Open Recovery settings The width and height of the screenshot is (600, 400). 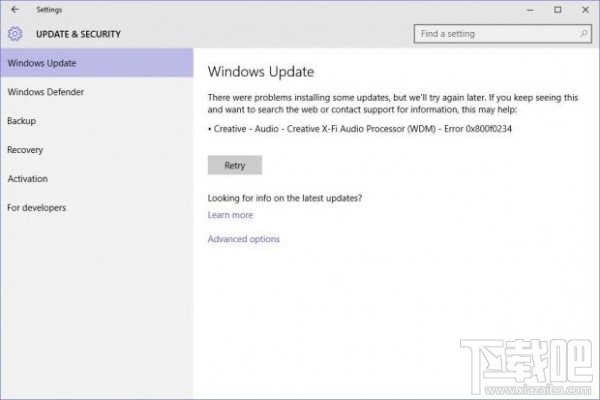coord(97,150)
